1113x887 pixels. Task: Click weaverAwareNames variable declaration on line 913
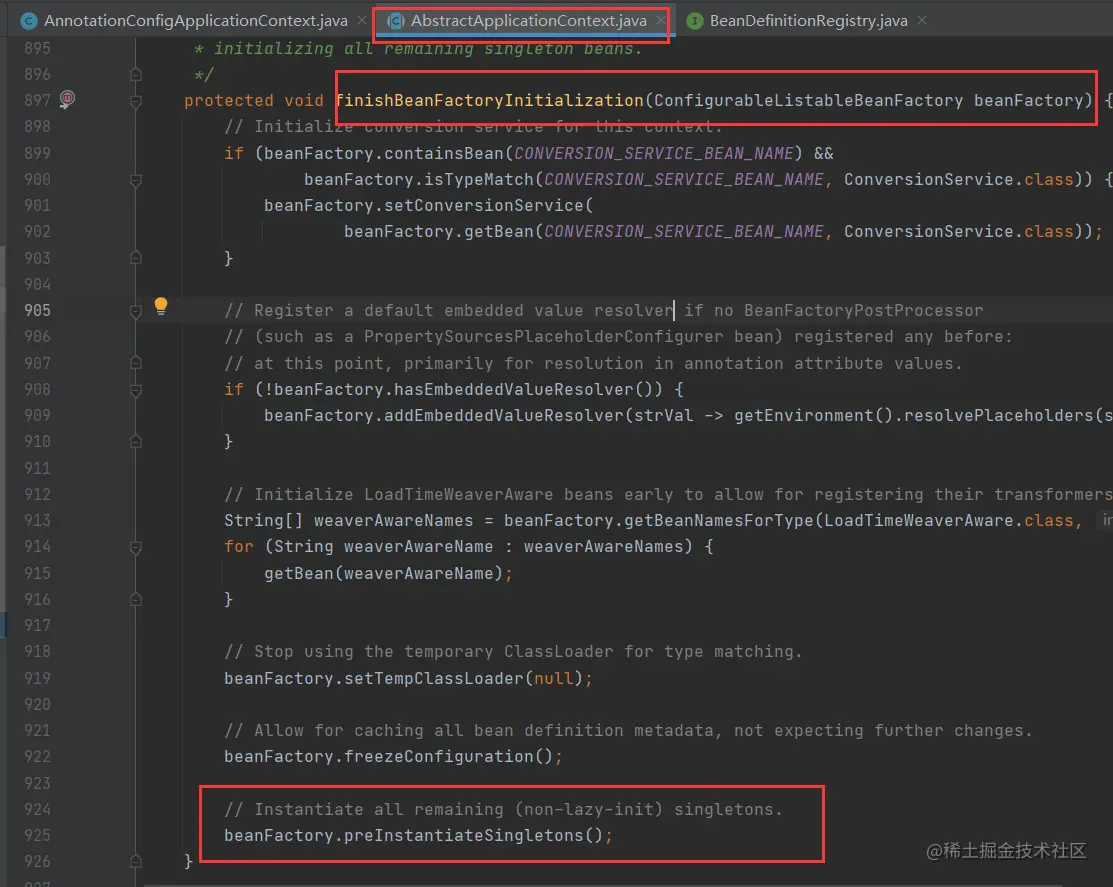tap(393, 521)
